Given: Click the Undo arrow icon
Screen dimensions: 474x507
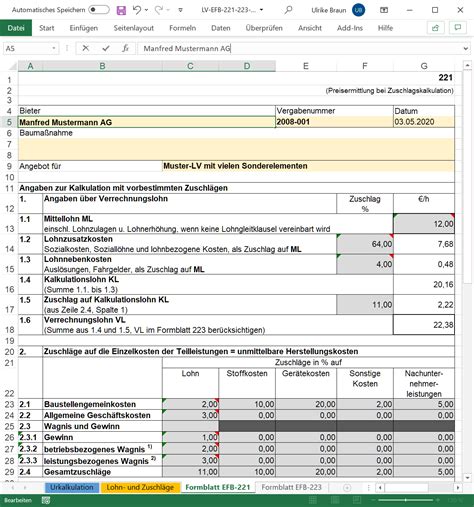Looking at the screenshot, I should (x=137, y=10).
